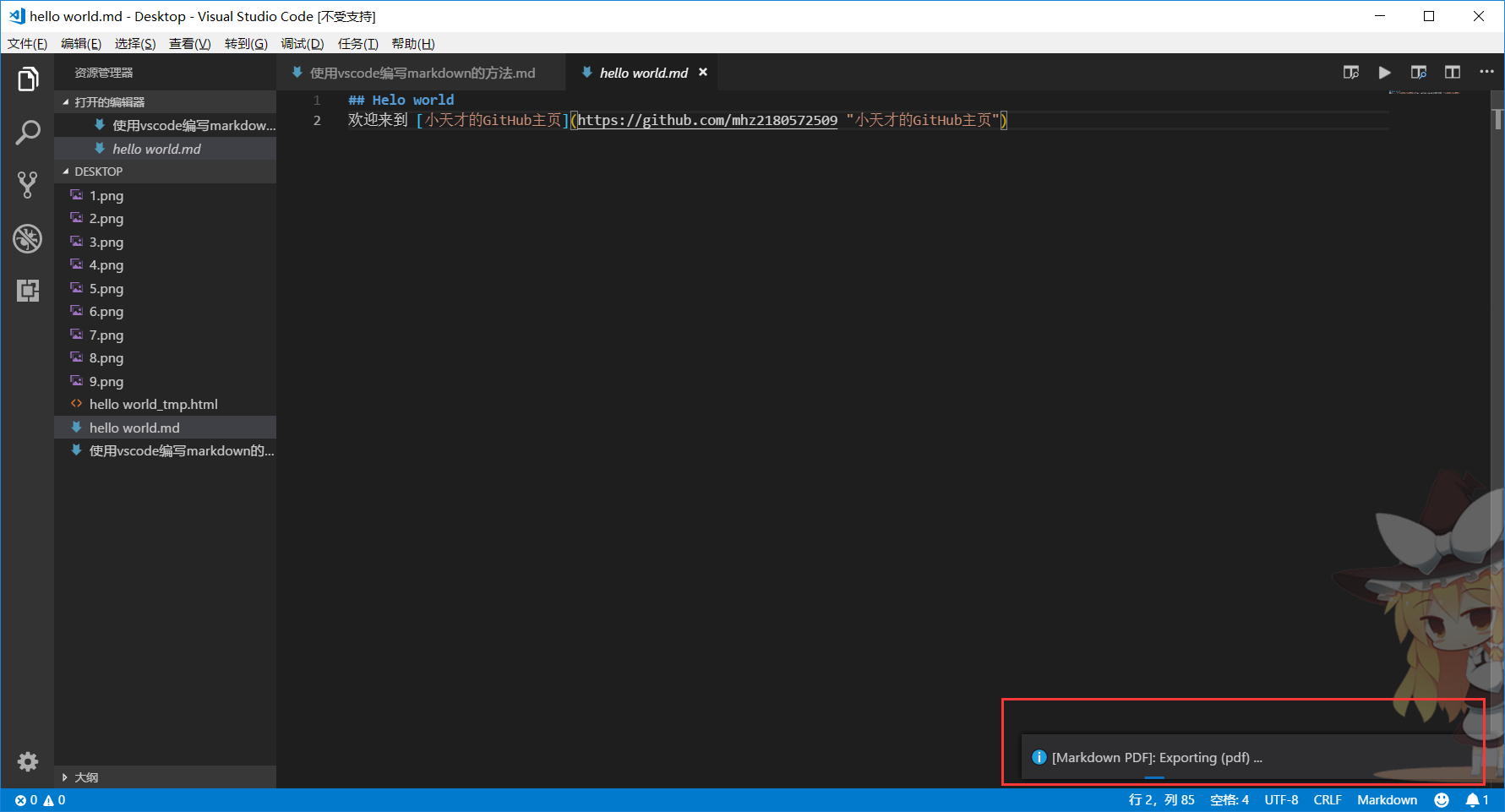Click the run play icon in editor toolbar
This screenshot has height=812, width=1505.
tap(1385, 73)
